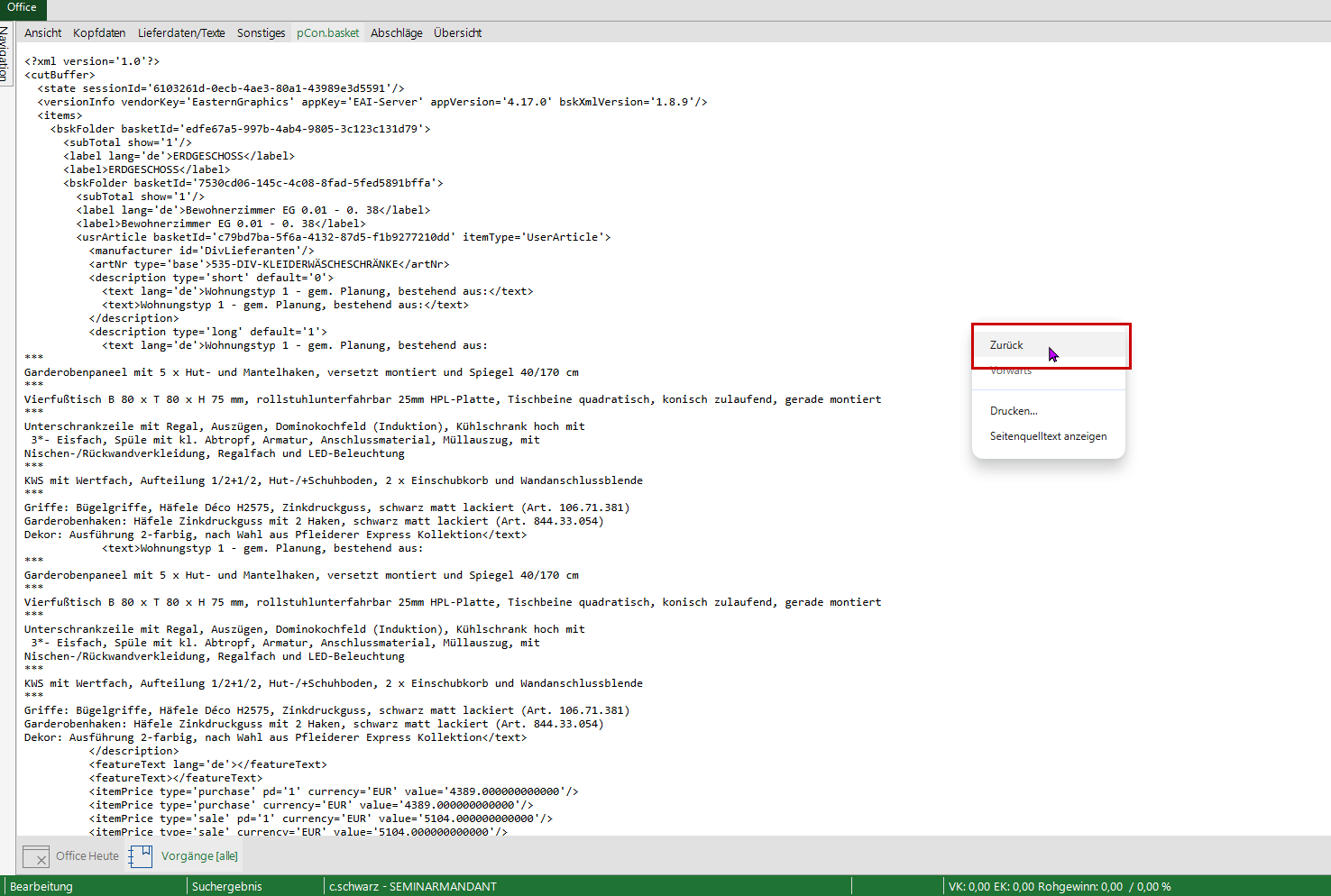Switch to the Ansicht tab

43,33
